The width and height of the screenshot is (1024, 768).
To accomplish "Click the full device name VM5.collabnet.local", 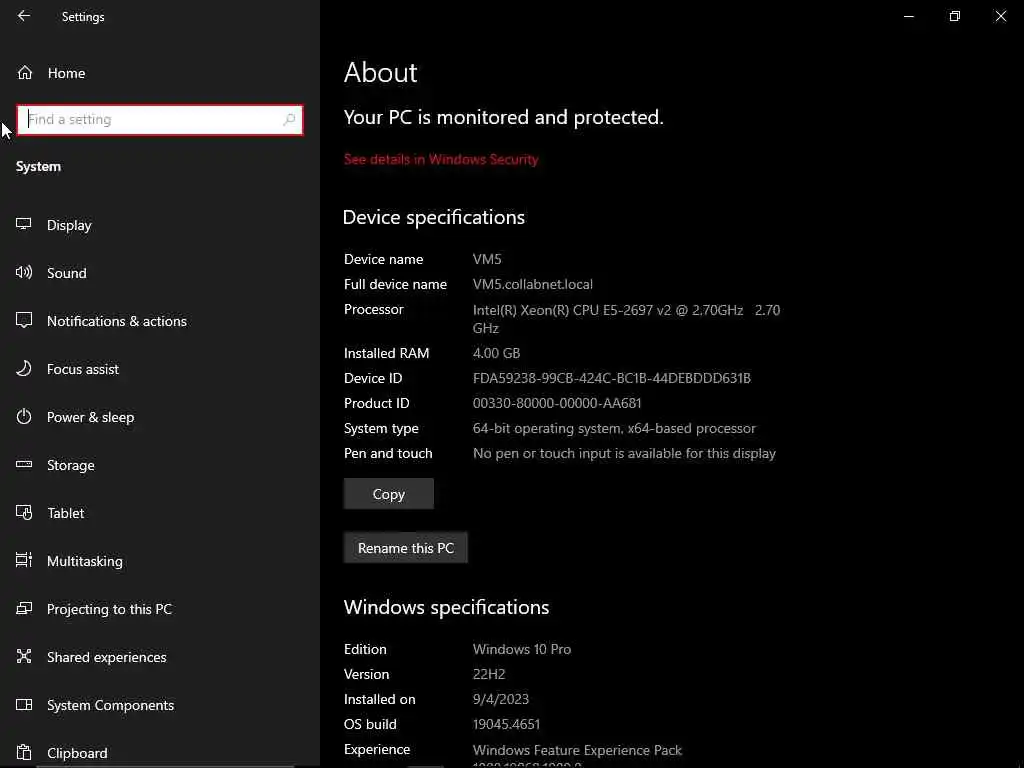I will pyautogui.click(x=533, y=284).
